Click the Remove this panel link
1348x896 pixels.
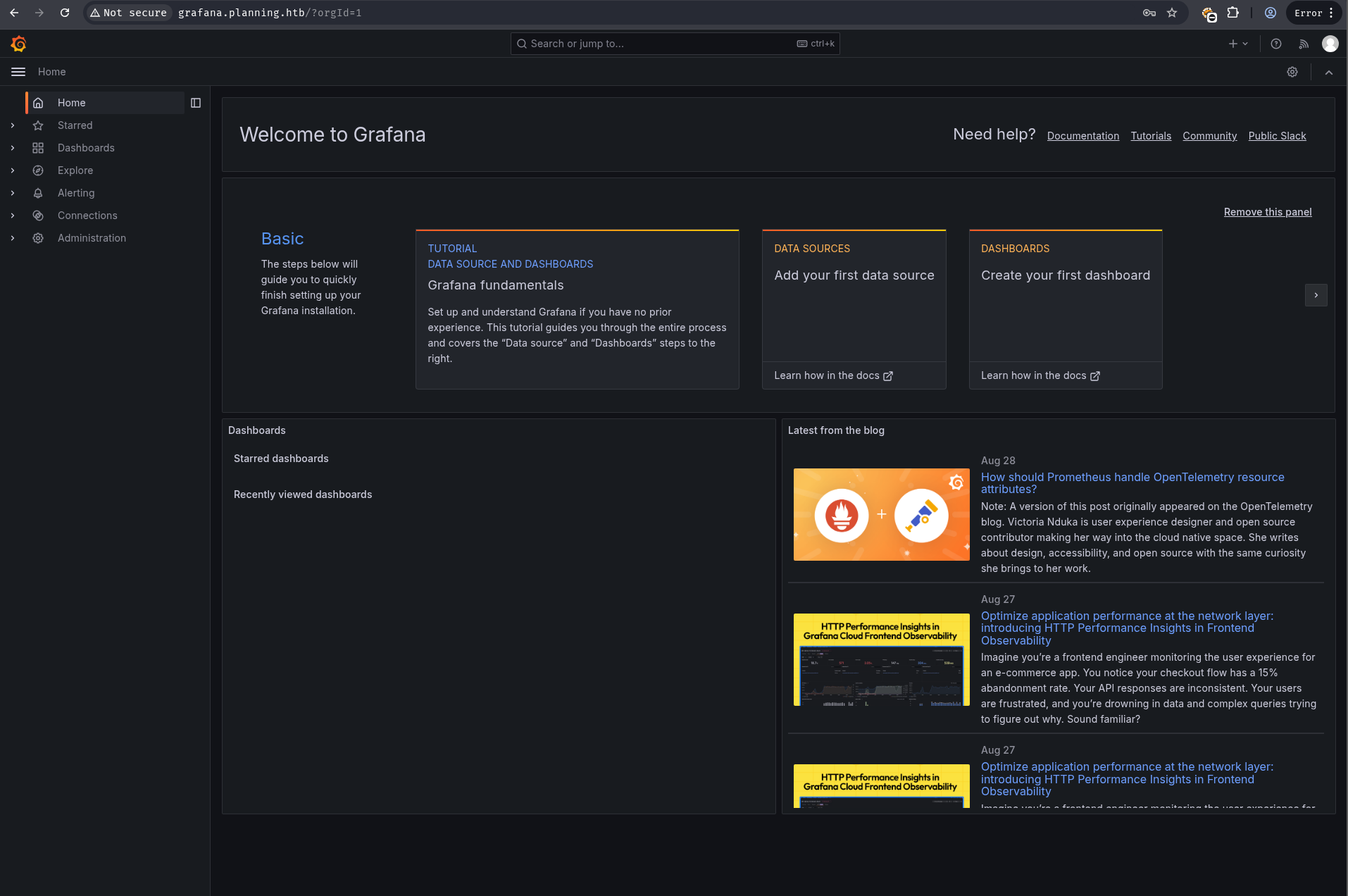coord(1267,212)
